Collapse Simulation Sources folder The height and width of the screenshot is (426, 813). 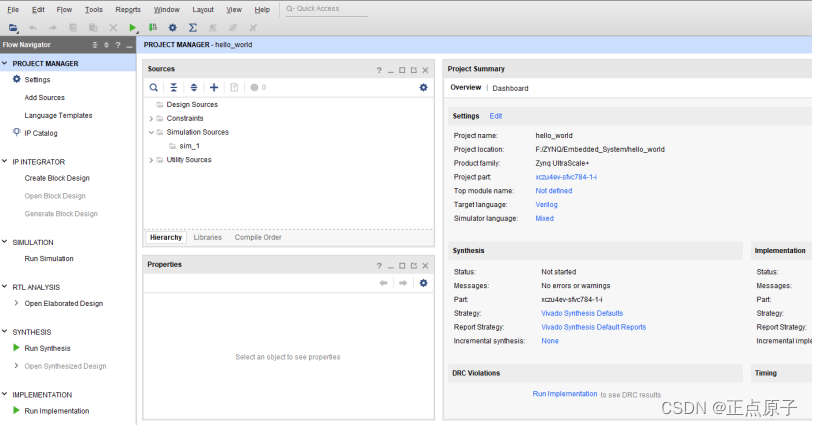(151, 132)
